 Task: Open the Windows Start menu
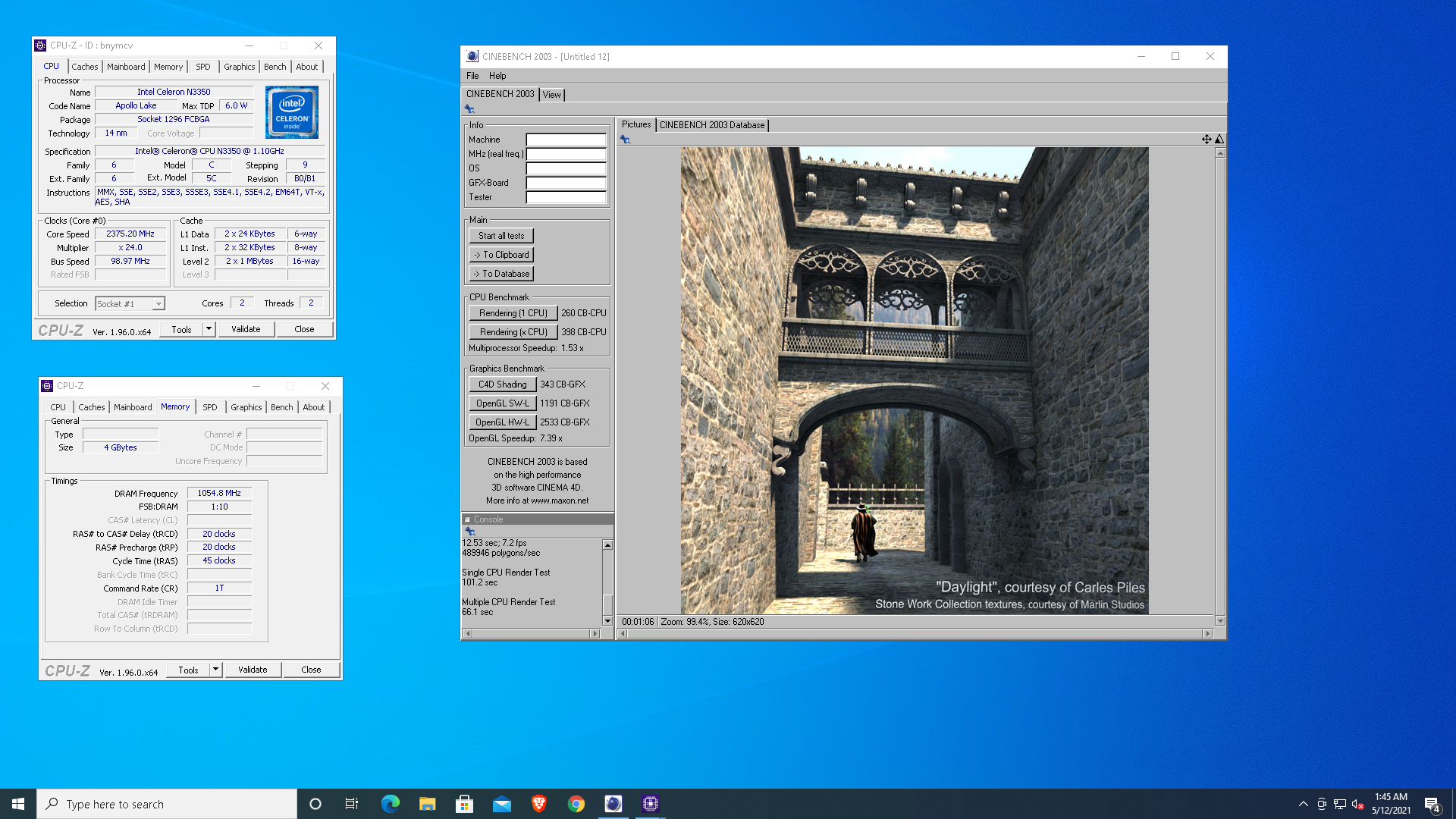click(18, 804)
